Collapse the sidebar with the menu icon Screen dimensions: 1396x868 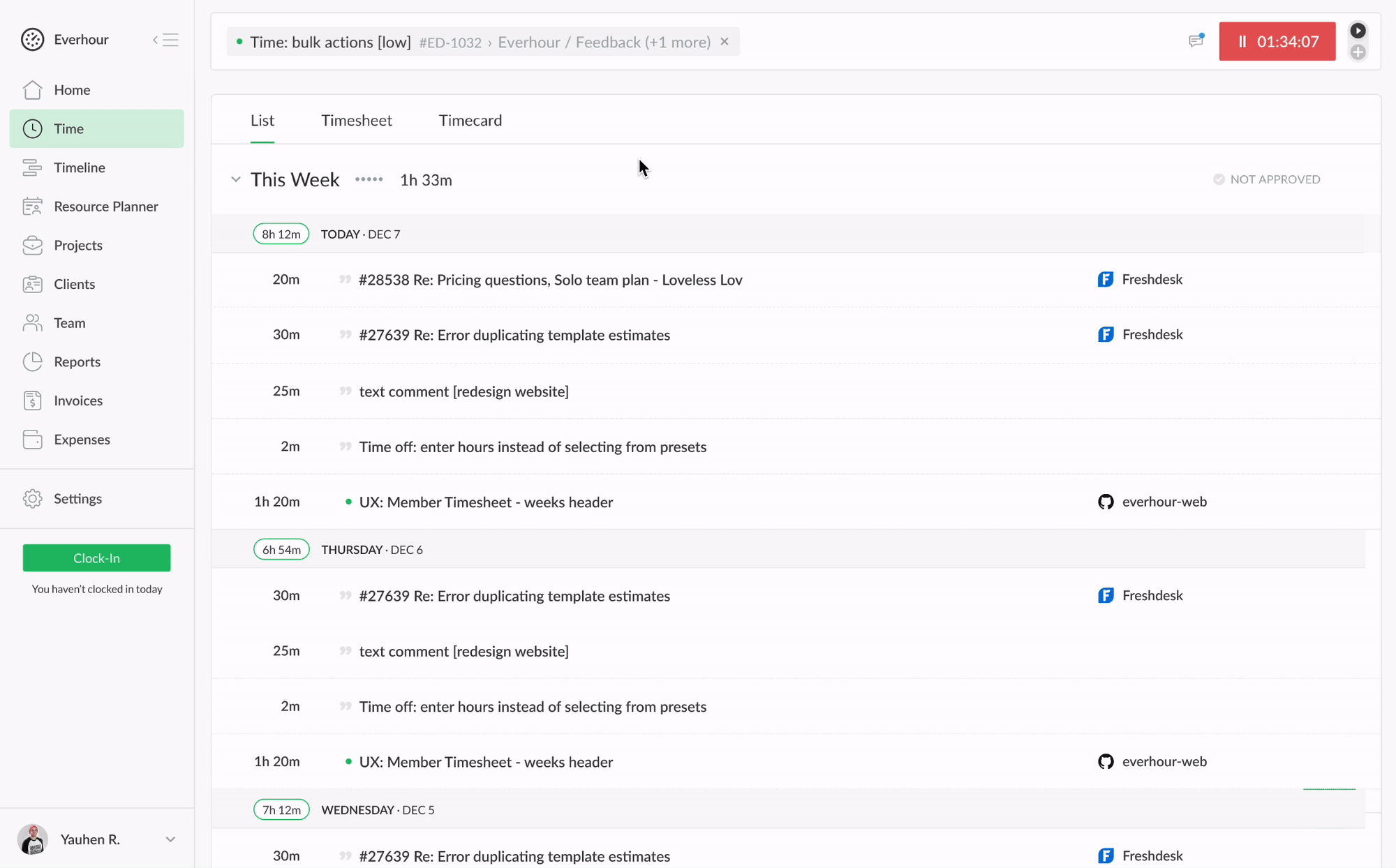pos(166,40)
